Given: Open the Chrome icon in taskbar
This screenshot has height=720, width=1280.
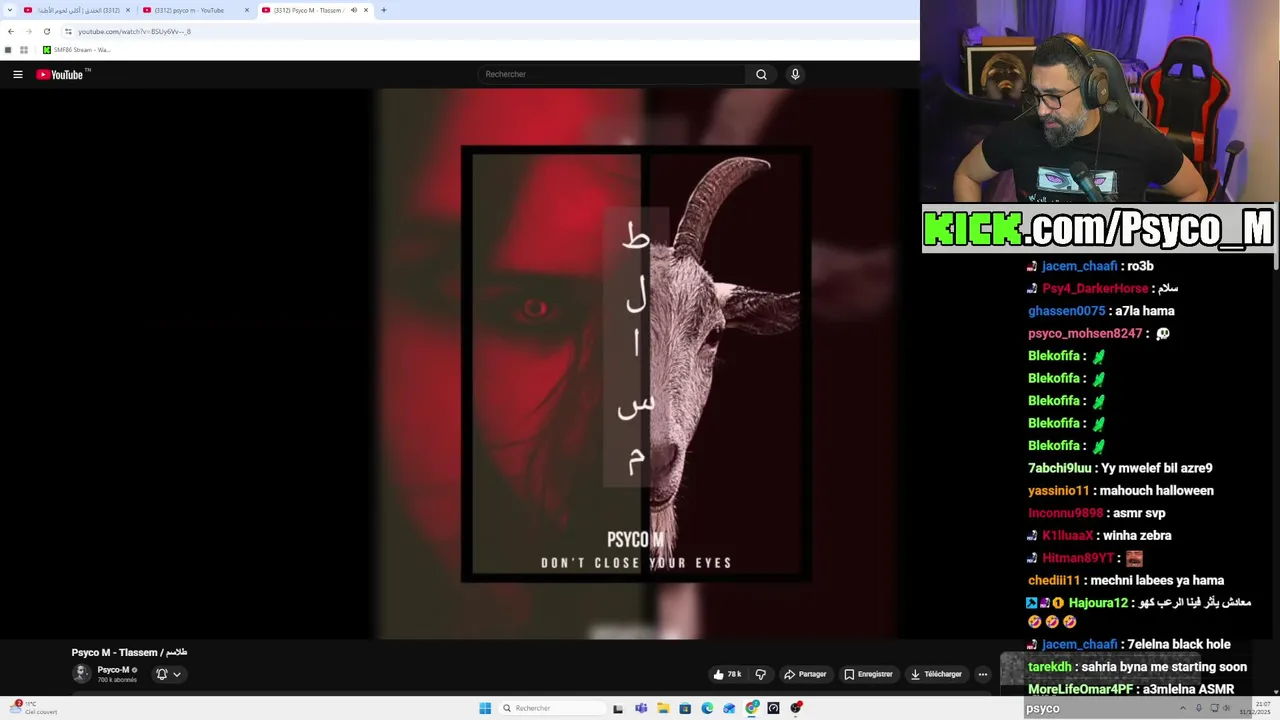Looking at the screenshot, I should (752, 708).
